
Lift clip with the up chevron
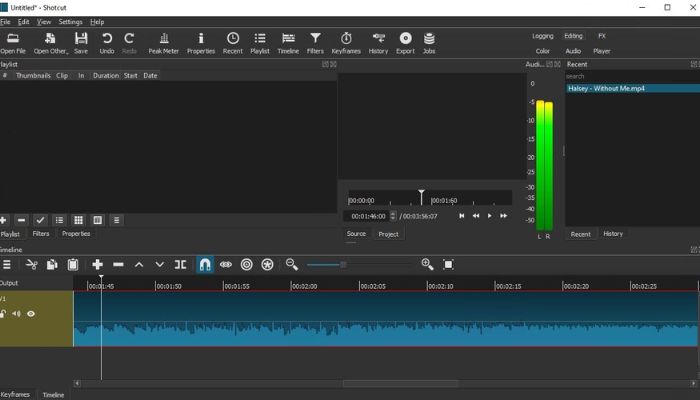coord(139,265)
